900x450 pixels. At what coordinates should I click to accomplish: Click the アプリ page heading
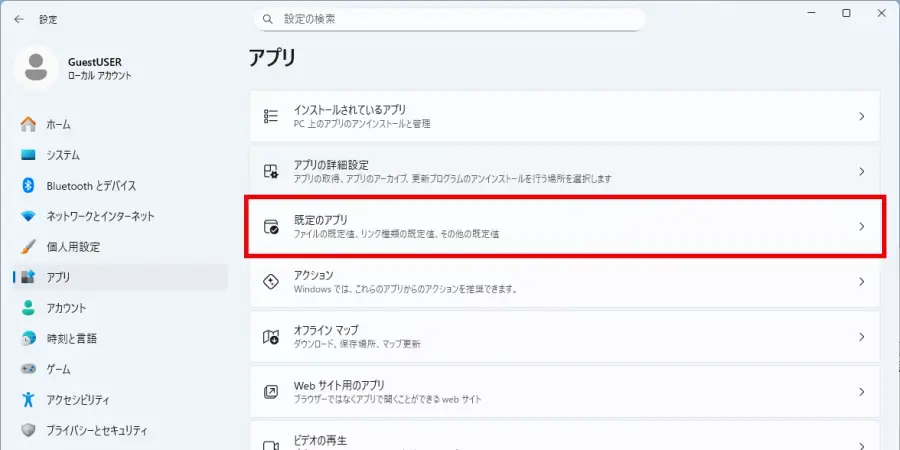coord(273,58)
